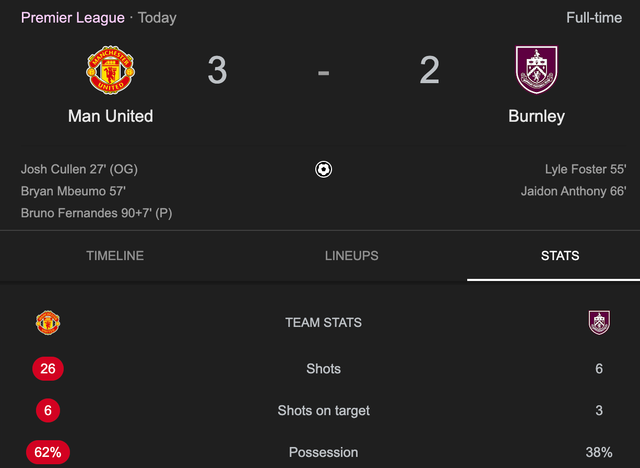Switch to the Lineups tab
640x468 pixels.
click(351, 255)
